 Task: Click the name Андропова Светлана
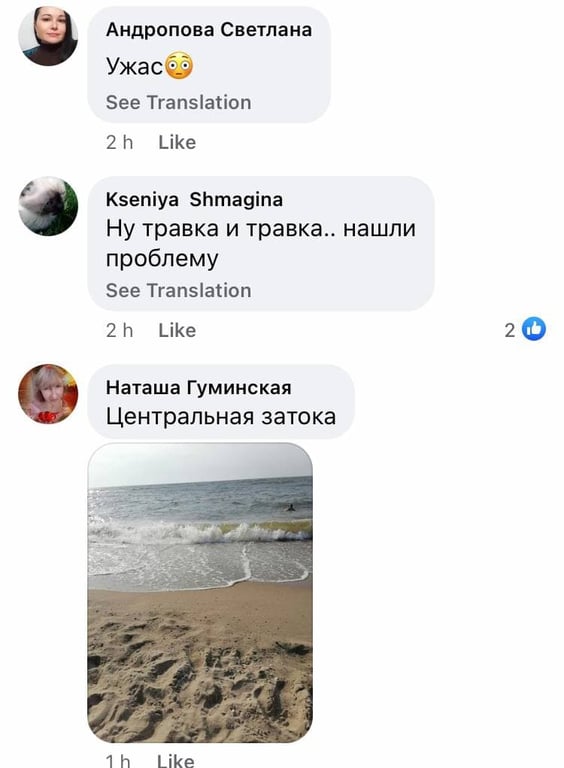[209, 30]
